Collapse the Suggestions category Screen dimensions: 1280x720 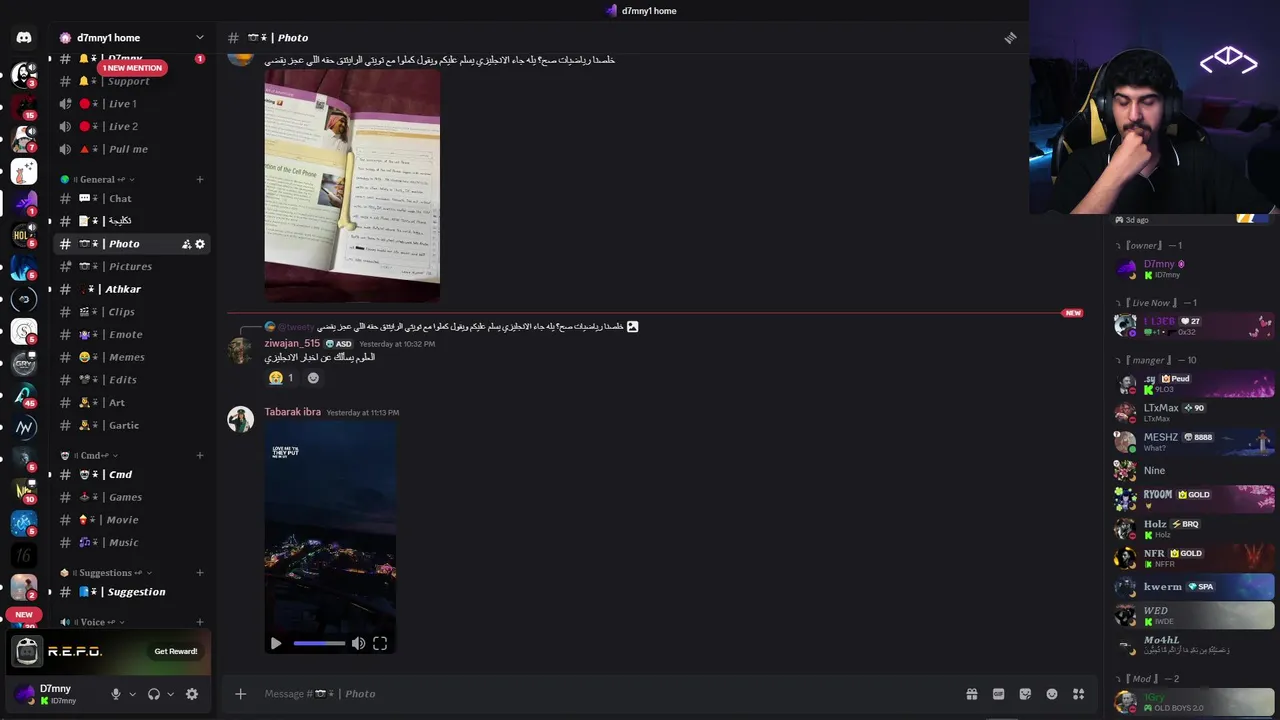click(x=107, y=573)
